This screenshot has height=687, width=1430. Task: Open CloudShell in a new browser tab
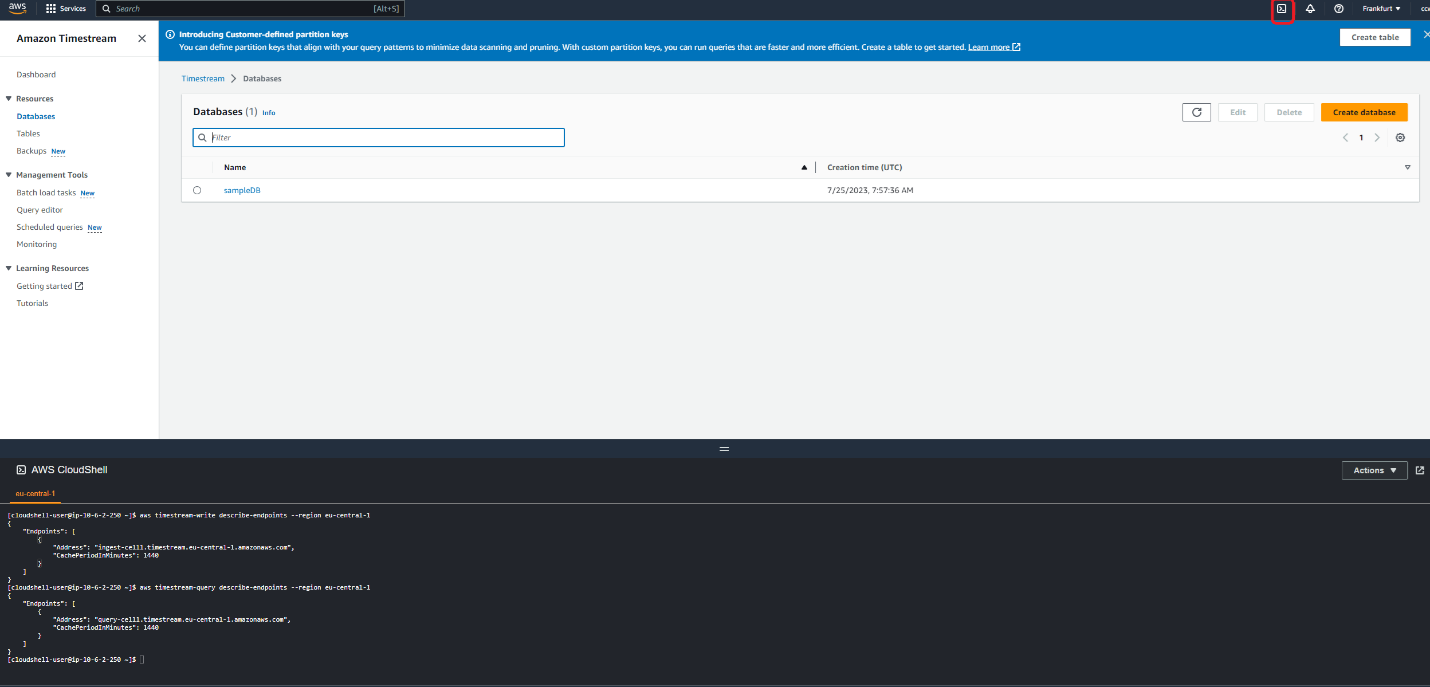point(1420,470)
